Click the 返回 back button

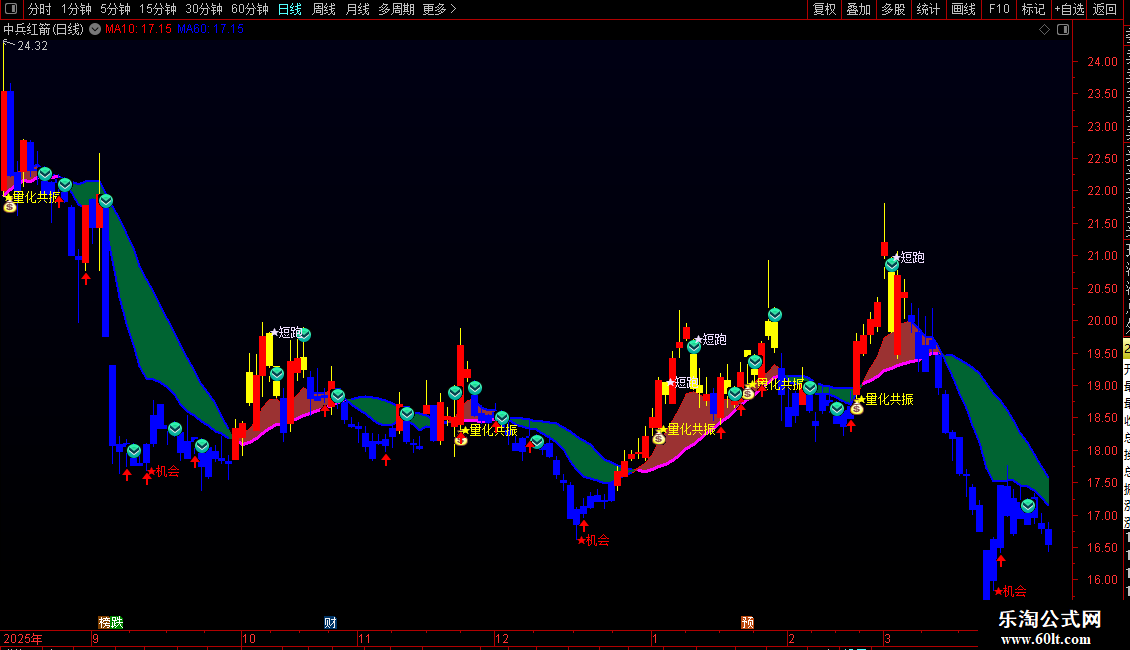pyautogui.click(x=1105, y=9)
